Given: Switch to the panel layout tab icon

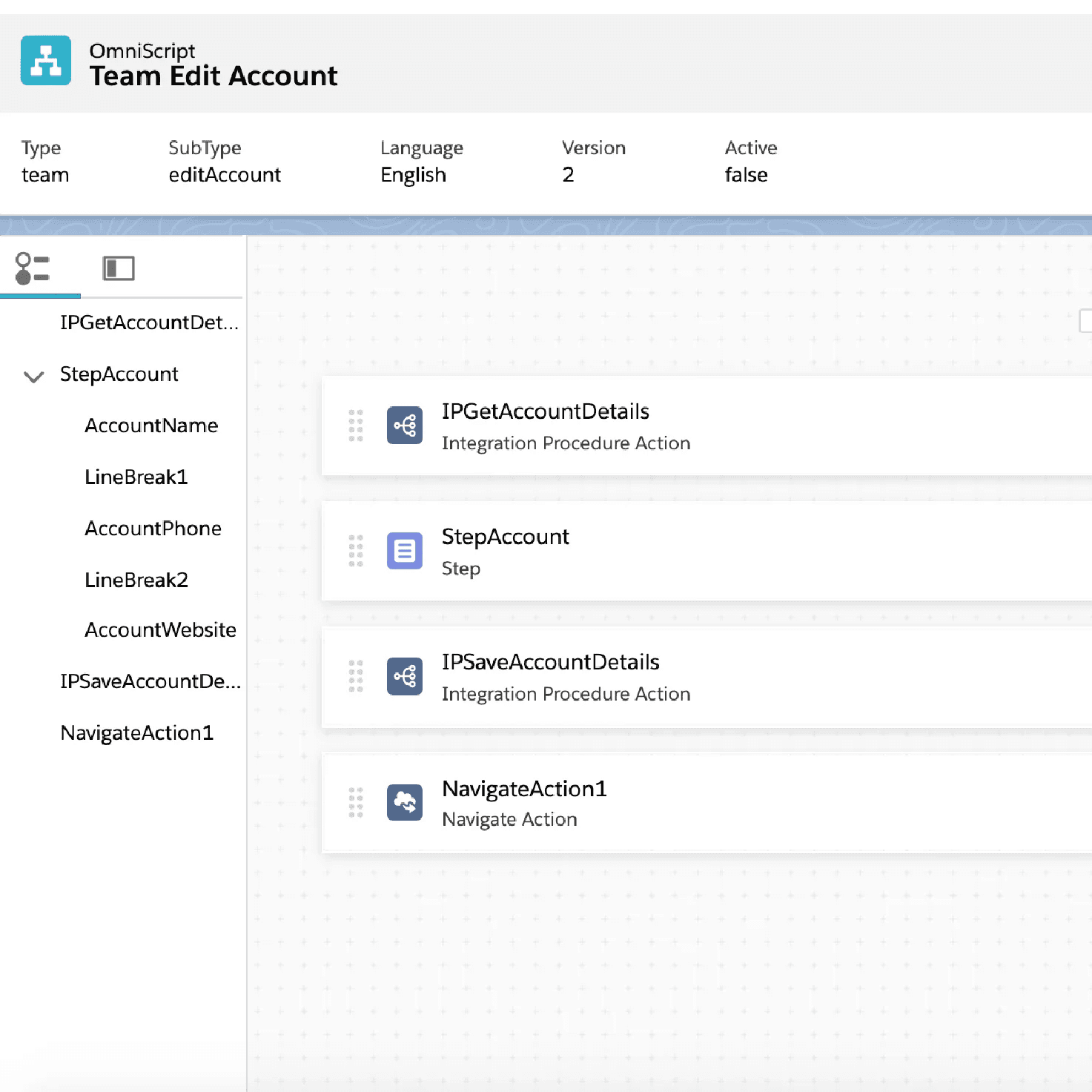Looking at the screenshot, I should coord(119,268).
